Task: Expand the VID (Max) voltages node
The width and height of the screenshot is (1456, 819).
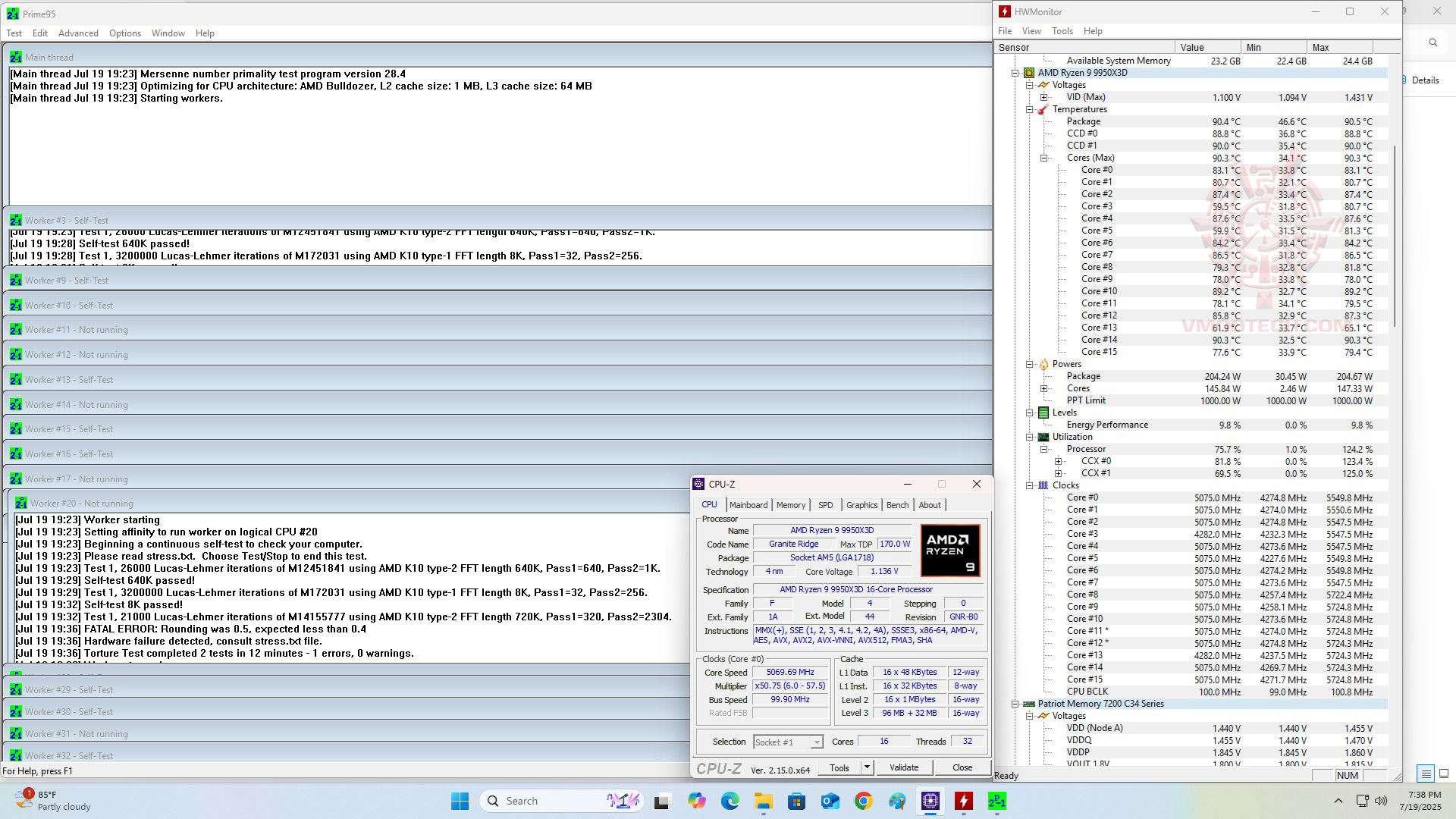Action: click(1044, 97)
